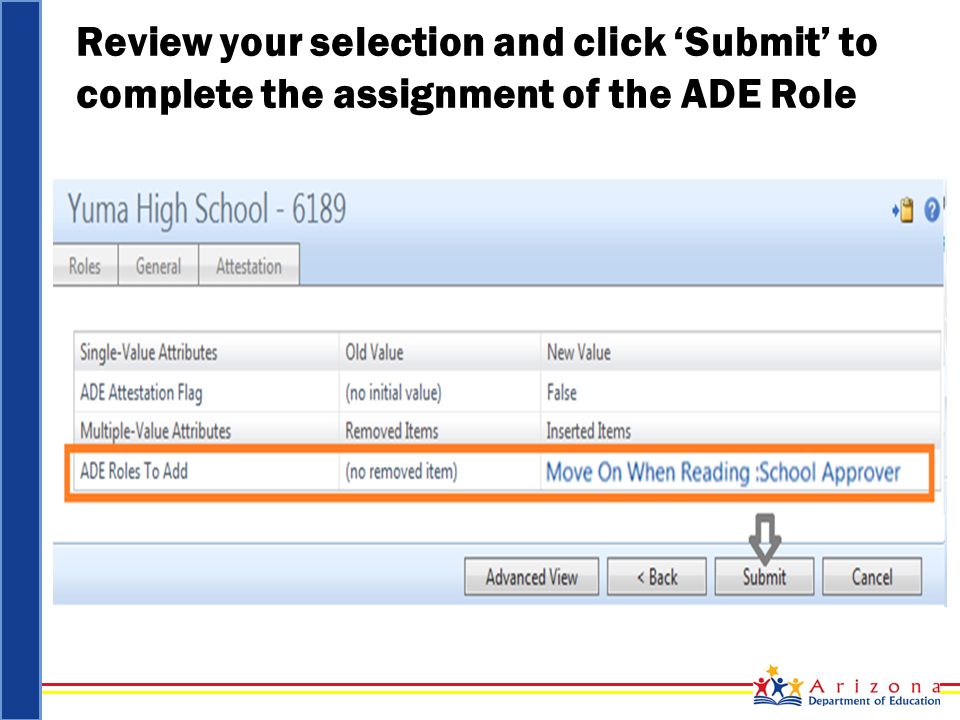Open Advanced View

coord(531,576)
